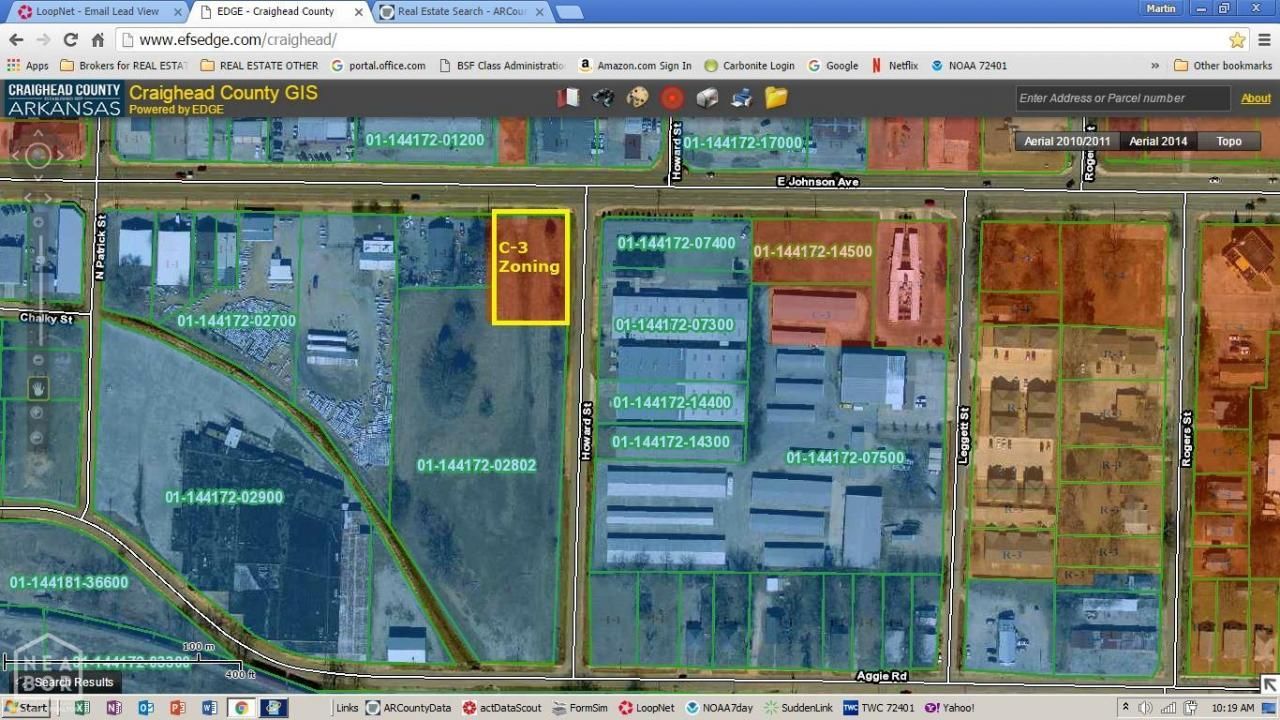Viewport: 1280px width, 720px height.
Task: Click the red and white book icon
Action: [568, 97]
